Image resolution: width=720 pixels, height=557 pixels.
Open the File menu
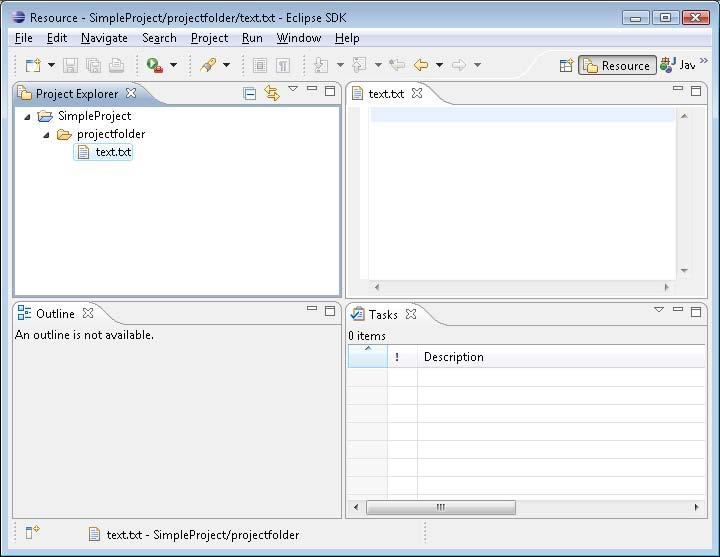click(x=23, y=38)
